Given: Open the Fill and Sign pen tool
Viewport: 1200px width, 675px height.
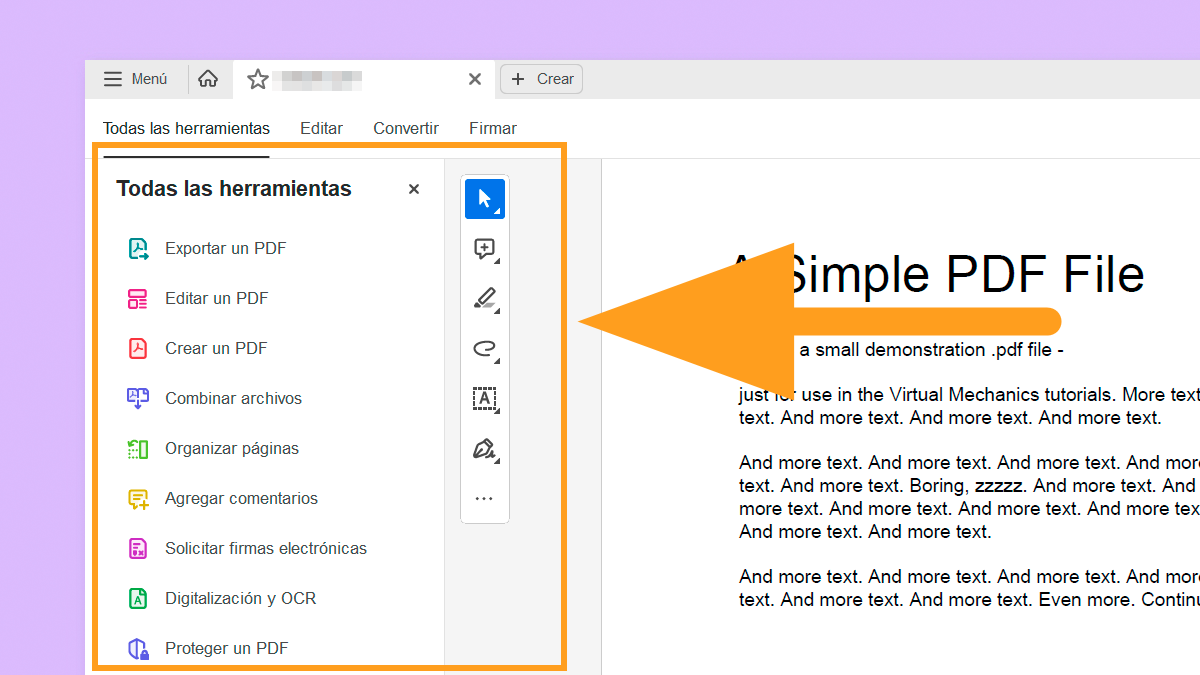Looking at the screenshot, I should tap(485, 449).
